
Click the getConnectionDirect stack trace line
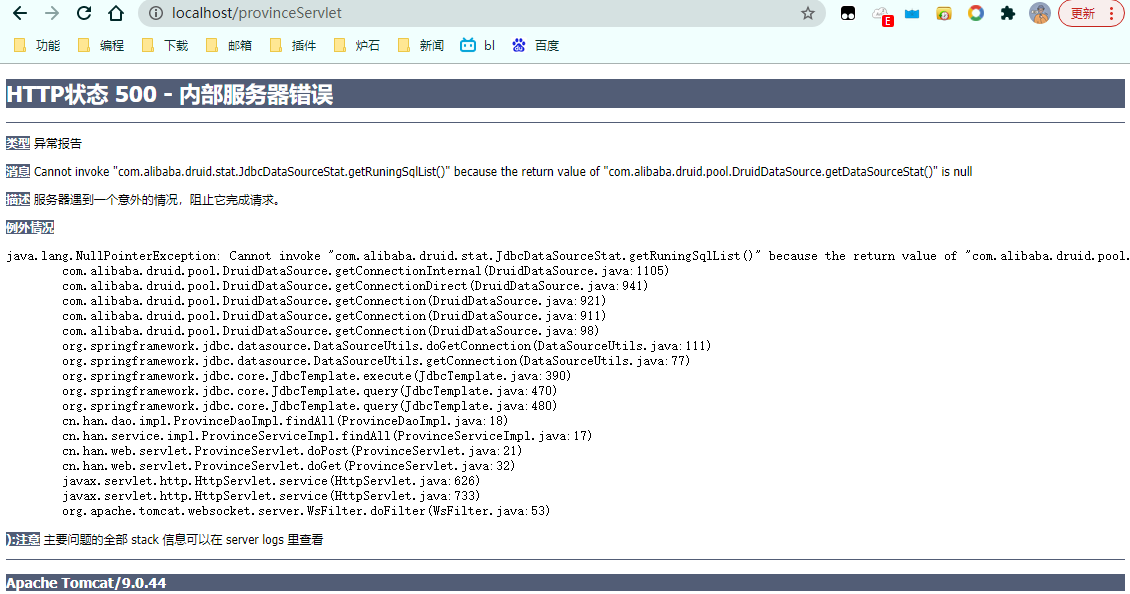[x=355, y=286]
